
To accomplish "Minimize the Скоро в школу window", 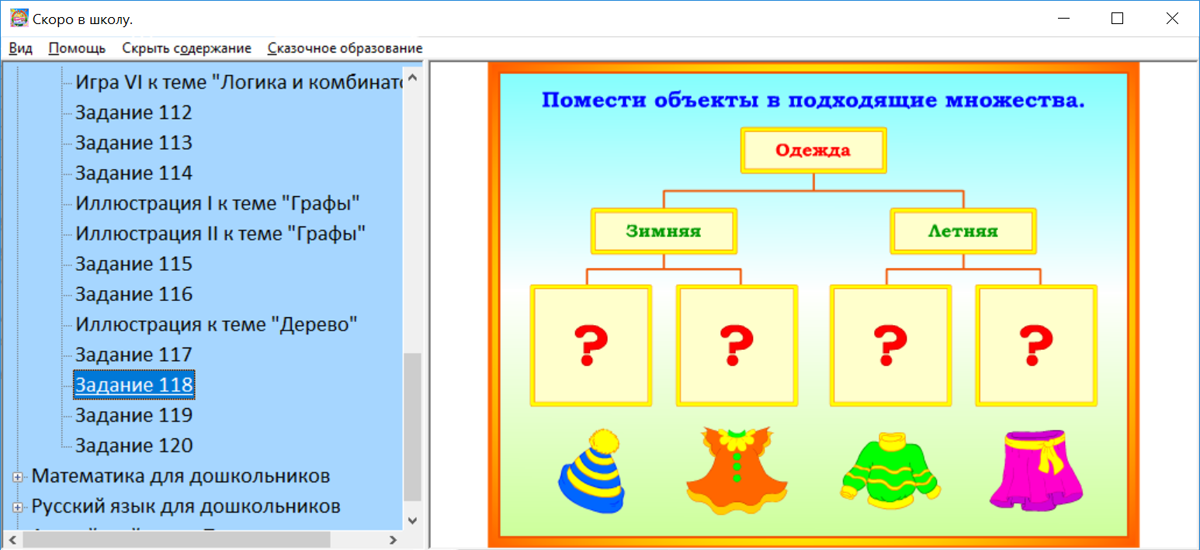I will 1063,18.
